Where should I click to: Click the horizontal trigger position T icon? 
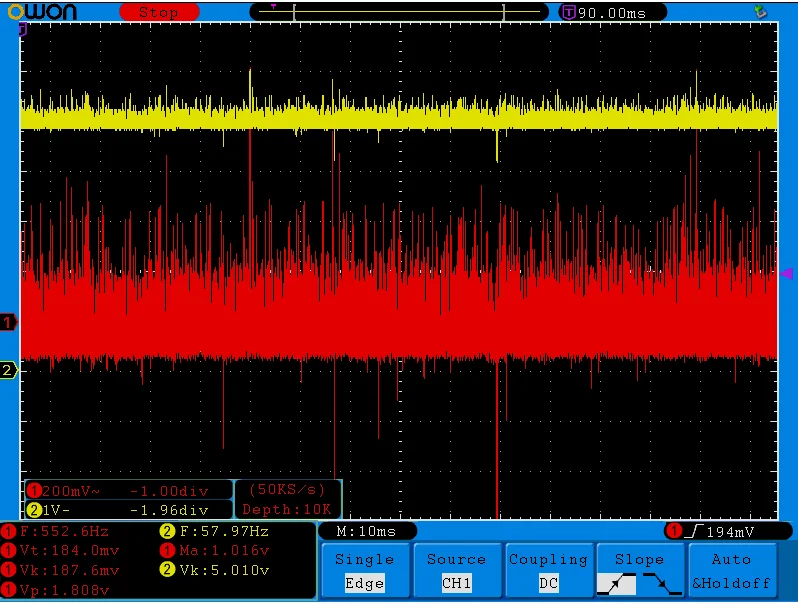tap(569, 12)
